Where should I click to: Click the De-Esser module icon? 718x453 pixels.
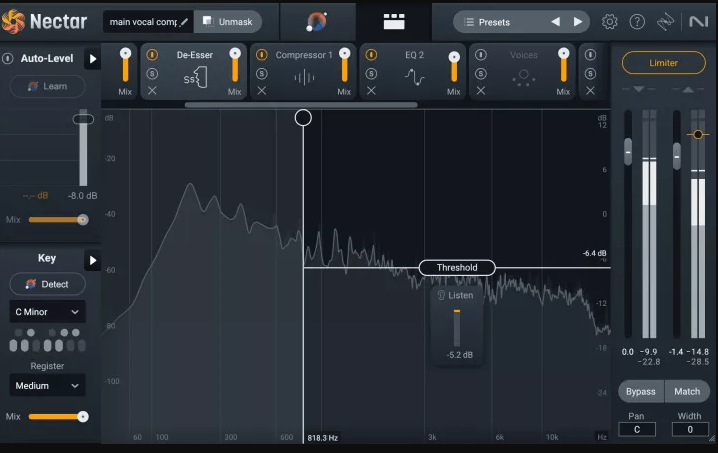[196, 77]
